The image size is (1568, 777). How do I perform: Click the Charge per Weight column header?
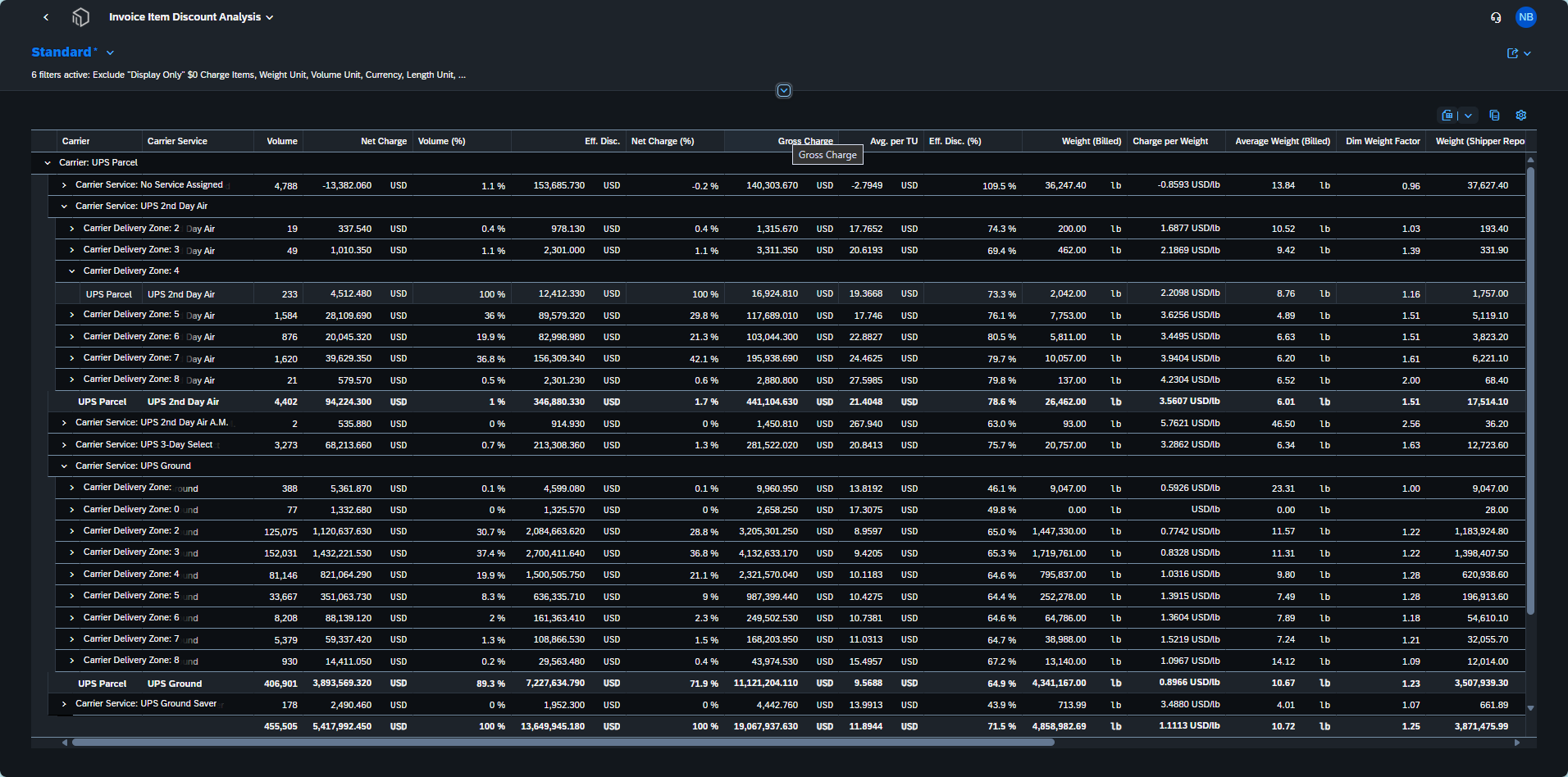coord(1176,141)
